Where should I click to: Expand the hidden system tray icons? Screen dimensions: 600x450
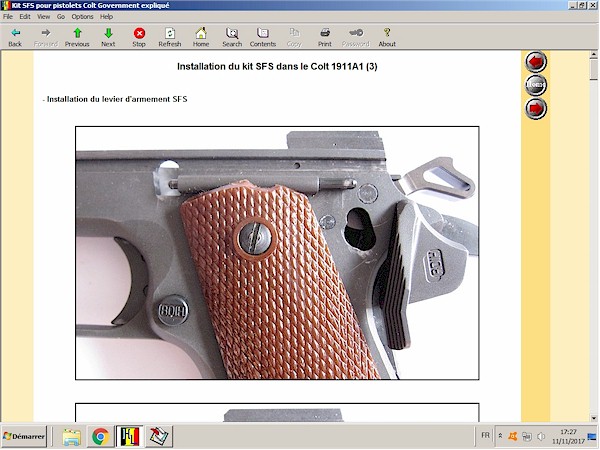tap(500, 436)
